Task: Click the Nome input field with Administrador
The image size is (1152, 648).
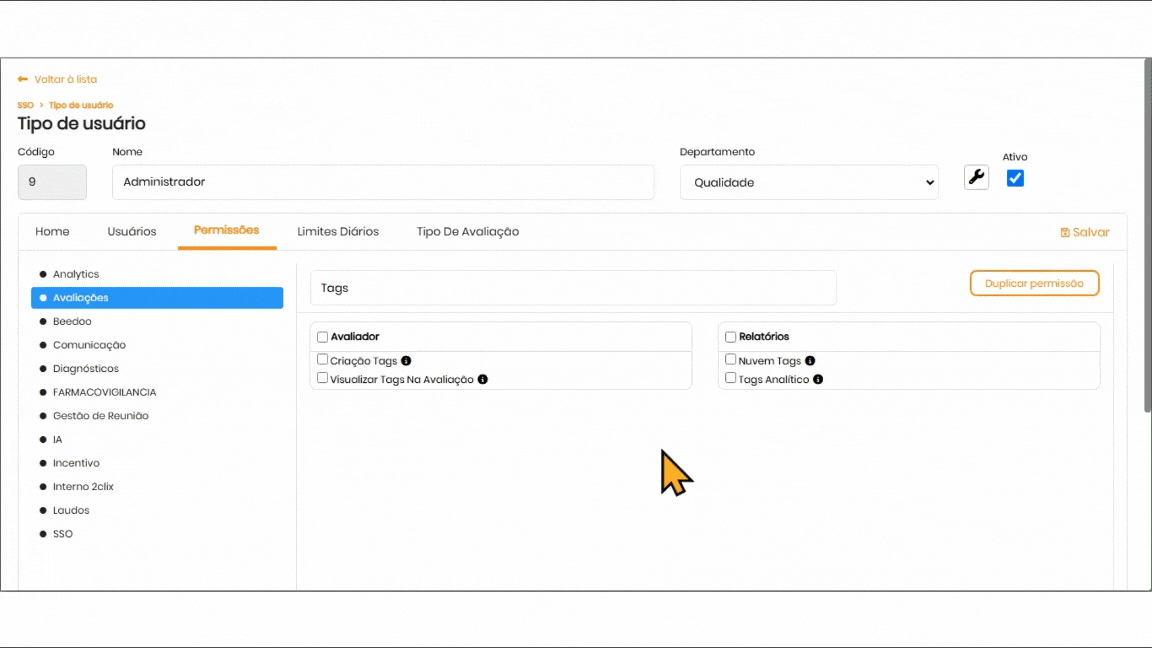Action: 383,183
